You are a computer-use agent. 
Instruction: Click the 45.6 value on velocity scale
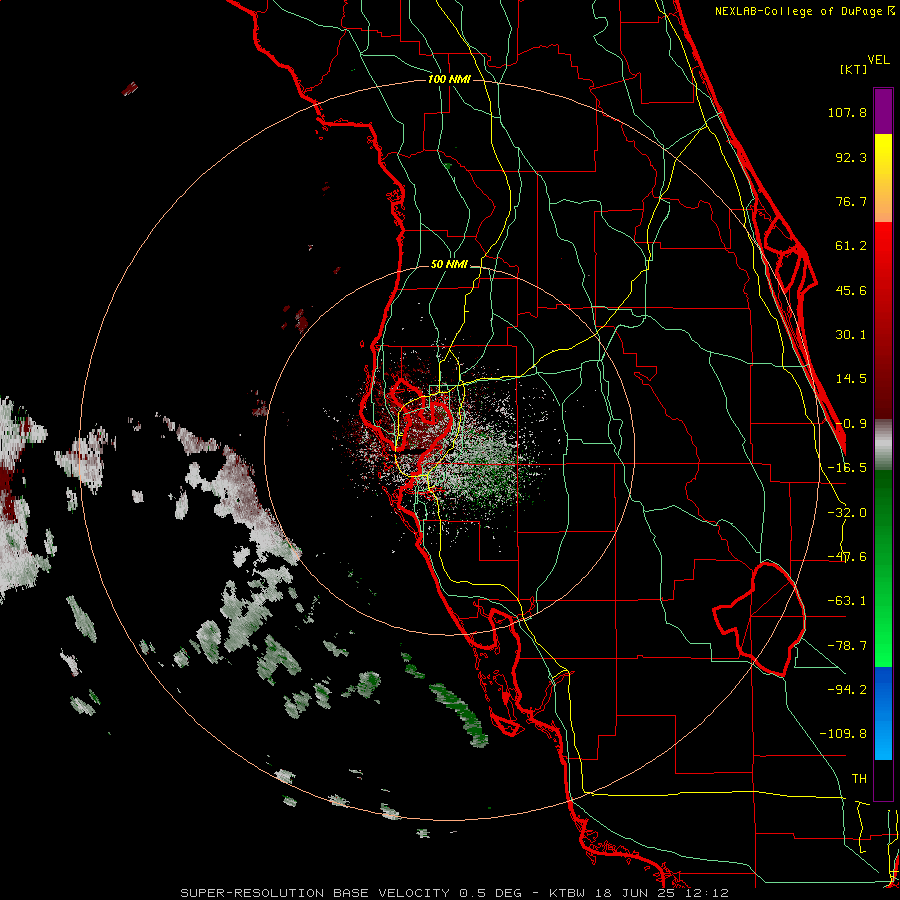point(851,290)
